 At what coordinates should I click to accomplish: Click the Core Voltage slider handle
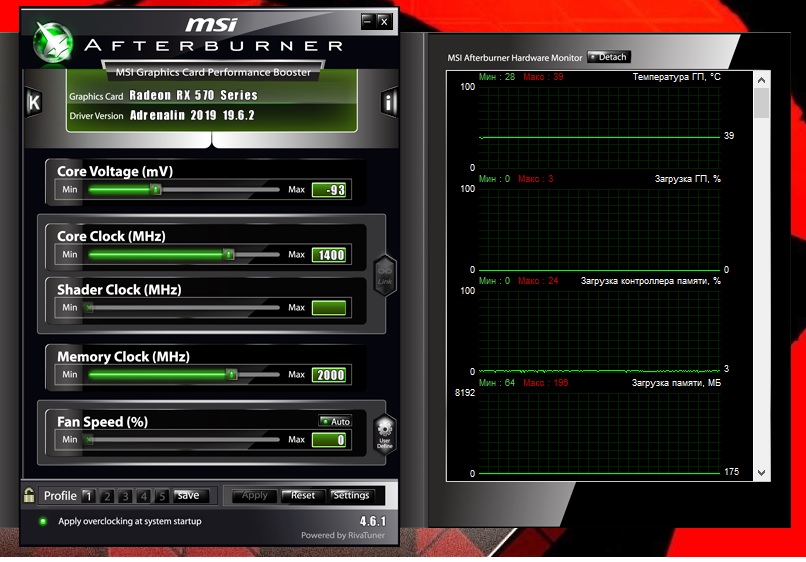coord(156,190)
